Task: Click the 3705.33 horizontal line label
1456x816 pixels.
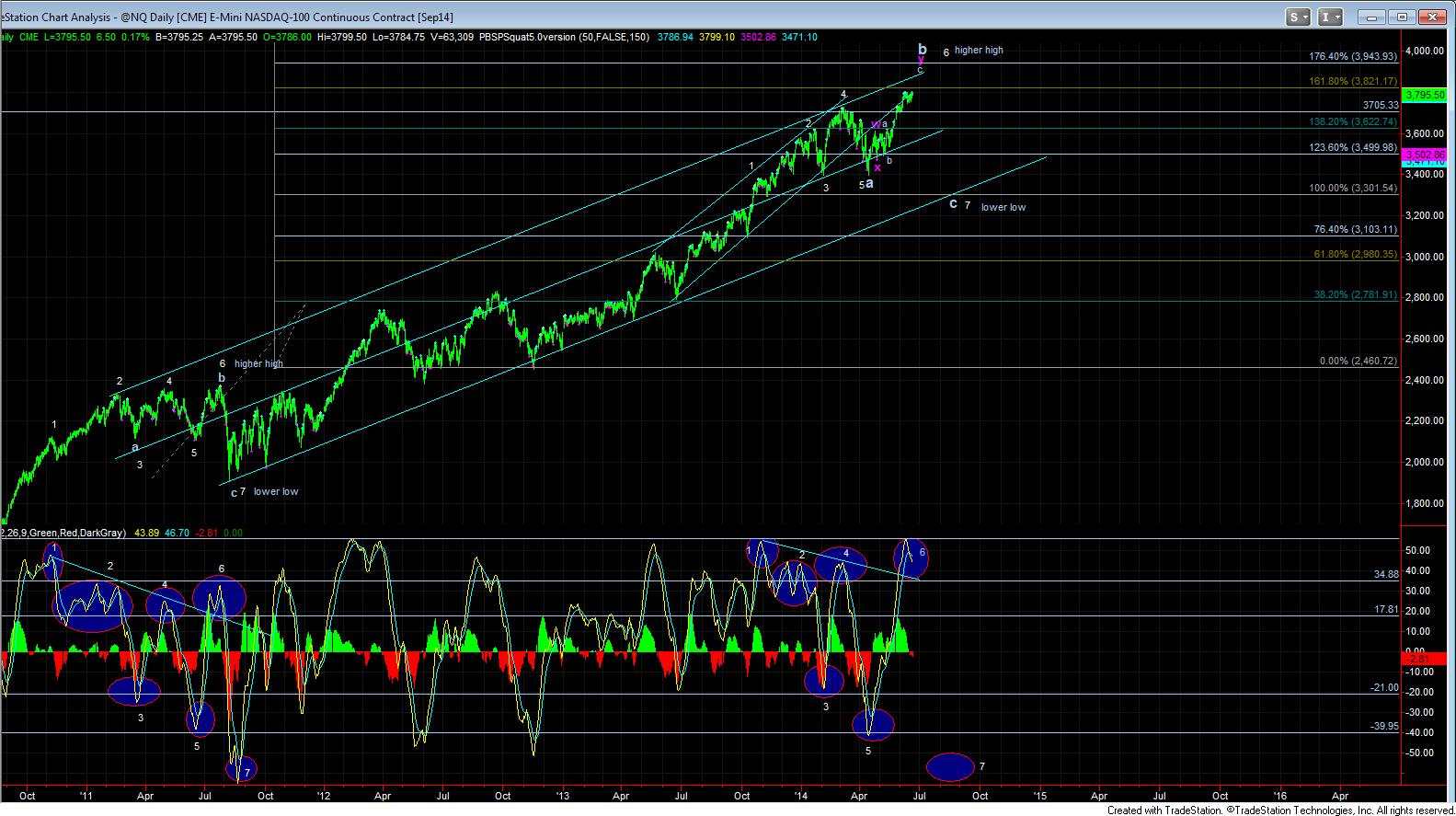Action: [x=1381, y=105]
